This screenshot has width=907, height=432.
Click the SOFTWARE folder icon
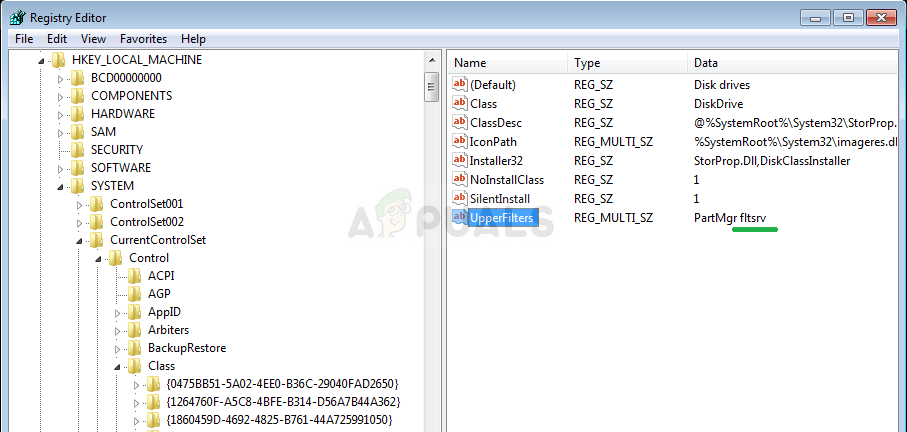pyautogui.click(x=77, y=168)
